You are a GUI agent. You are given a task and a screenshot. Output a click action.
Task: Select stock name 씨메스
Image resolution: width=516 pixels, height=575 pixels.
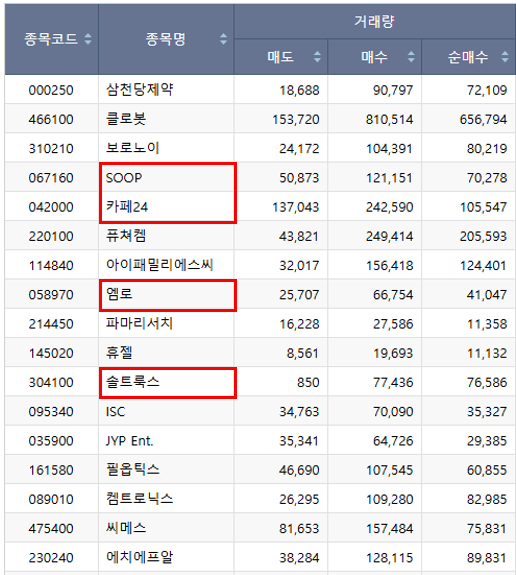coord(126,528)
